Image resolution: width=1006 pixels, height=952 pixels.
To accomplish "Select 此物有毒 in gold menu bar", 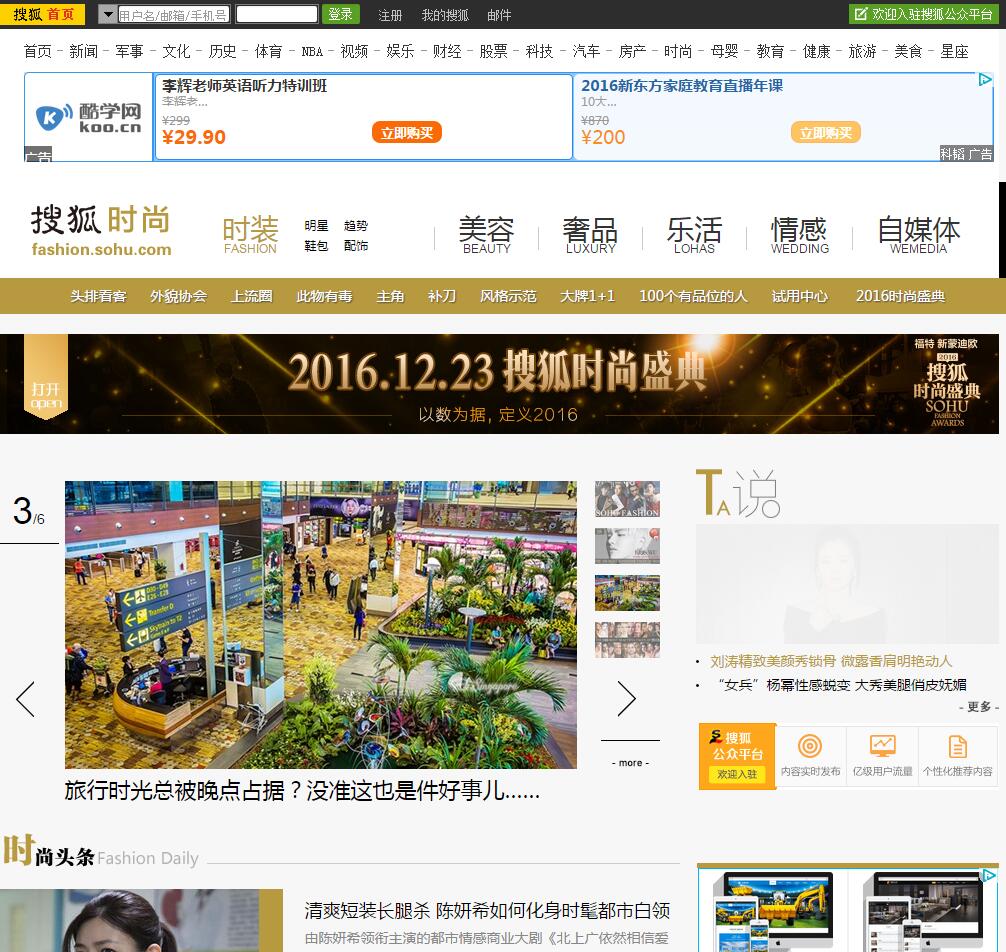I will [x=324, y=296].
